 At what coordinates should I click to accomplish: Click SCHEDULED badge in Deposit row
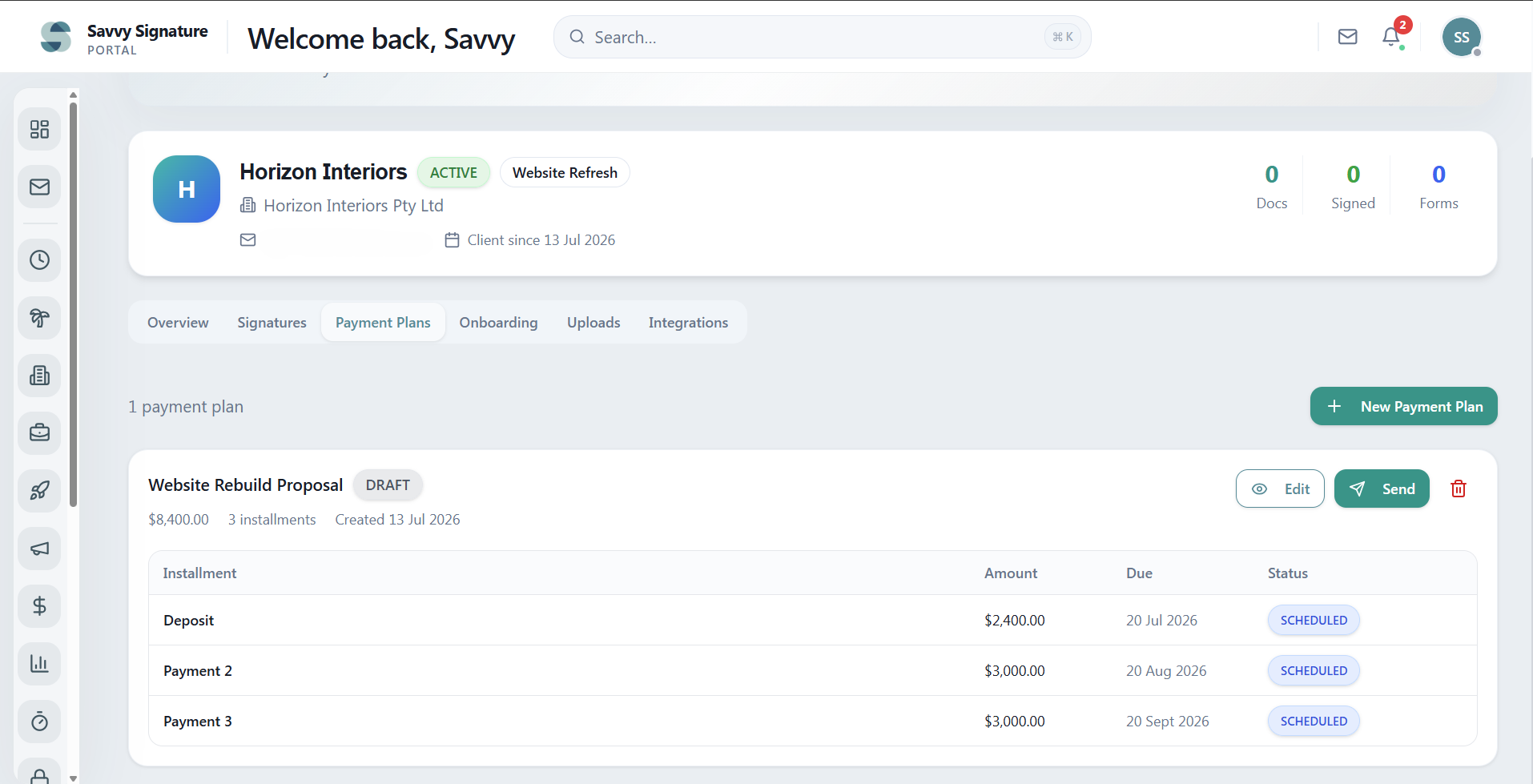click(1314, 621)
